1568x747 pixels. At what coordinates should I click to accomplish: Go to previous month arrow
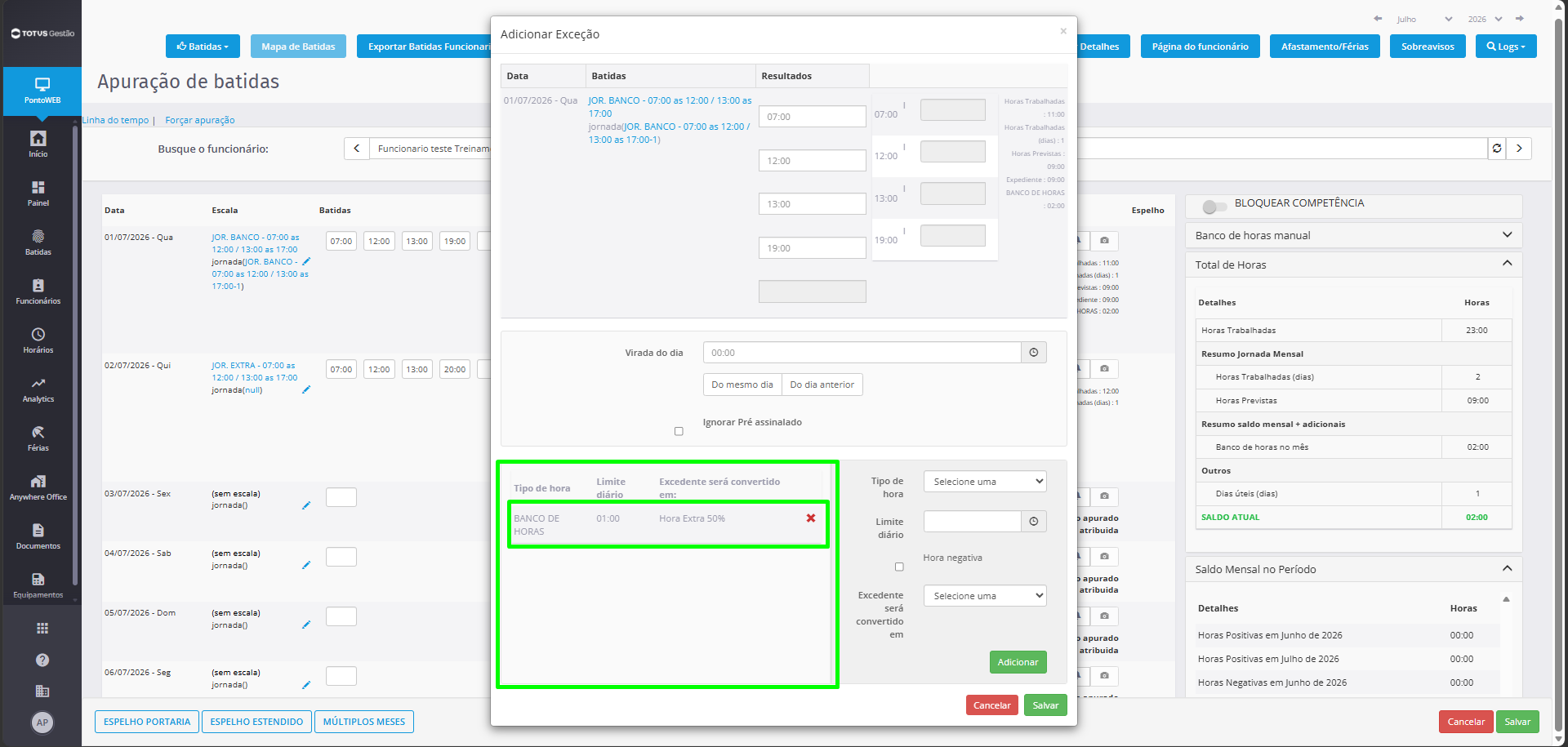[x=1378, y=19]
